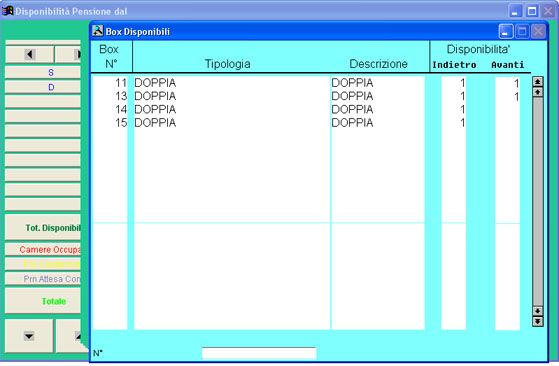Click Tipologia DOPPIA in box 14 row
The width and height of the screenshot is (559, 366).
(x=155, y=109)
